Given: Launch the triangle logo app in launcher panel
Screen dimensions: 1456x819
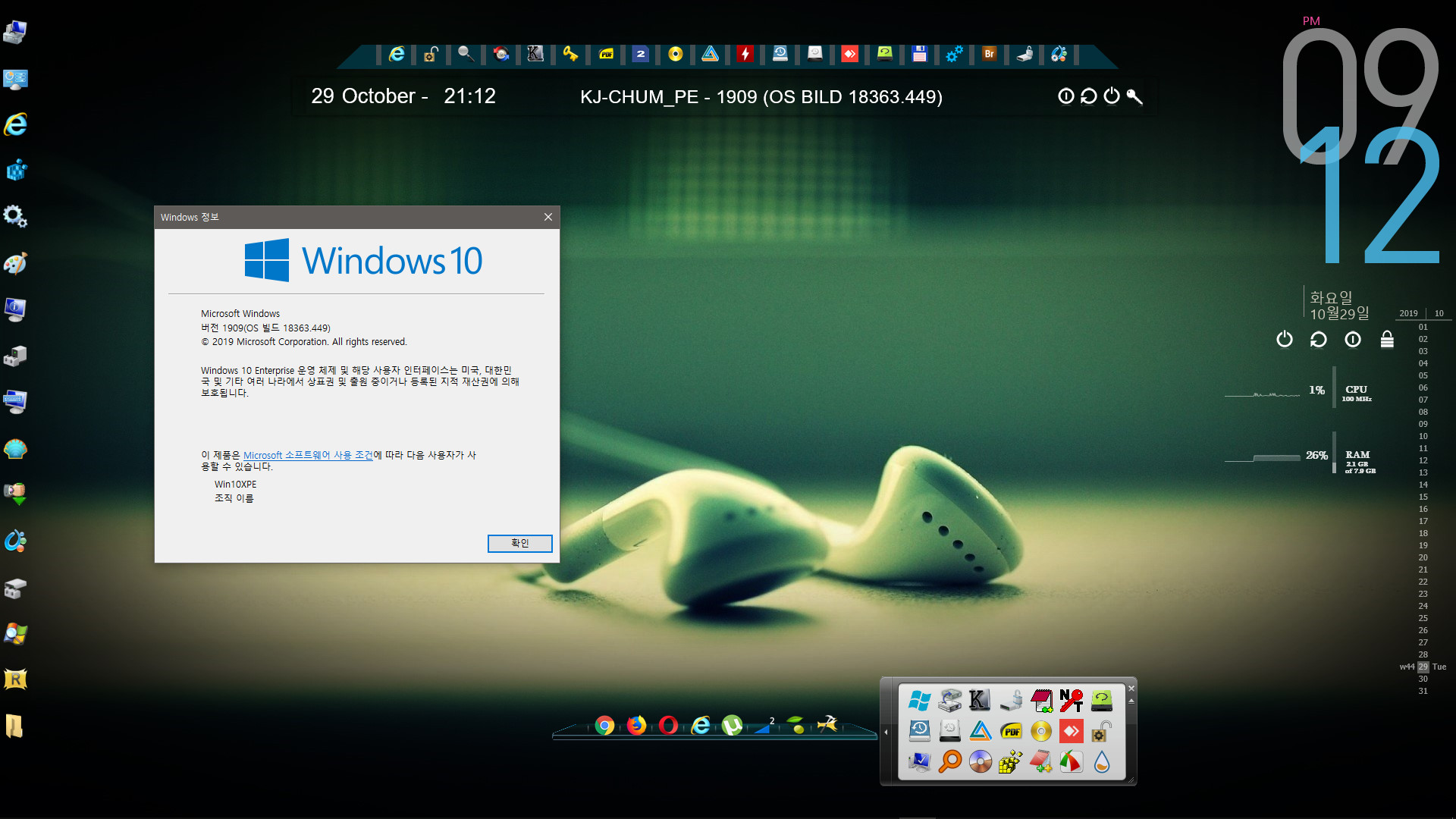Looking at the screenshot, I should coord(980,731).
